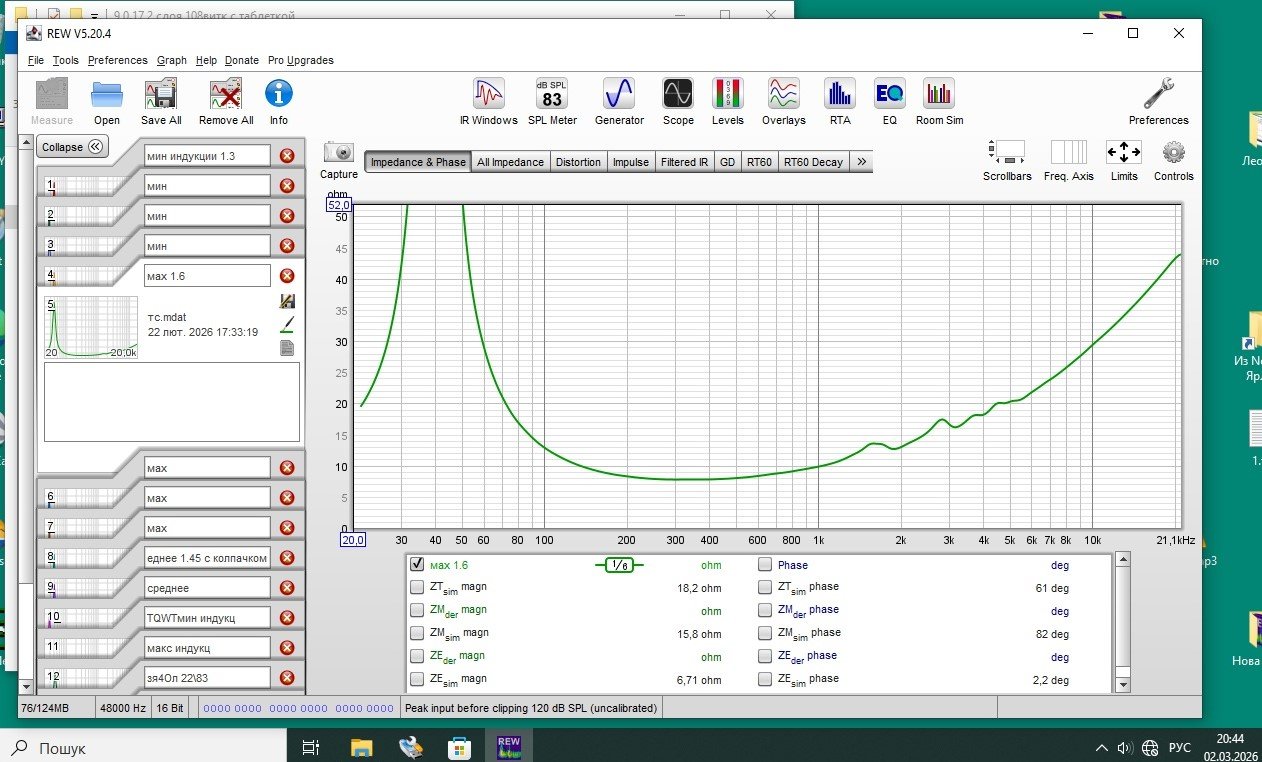Uncheck the мах 1.6 trace checkbox

418,565
